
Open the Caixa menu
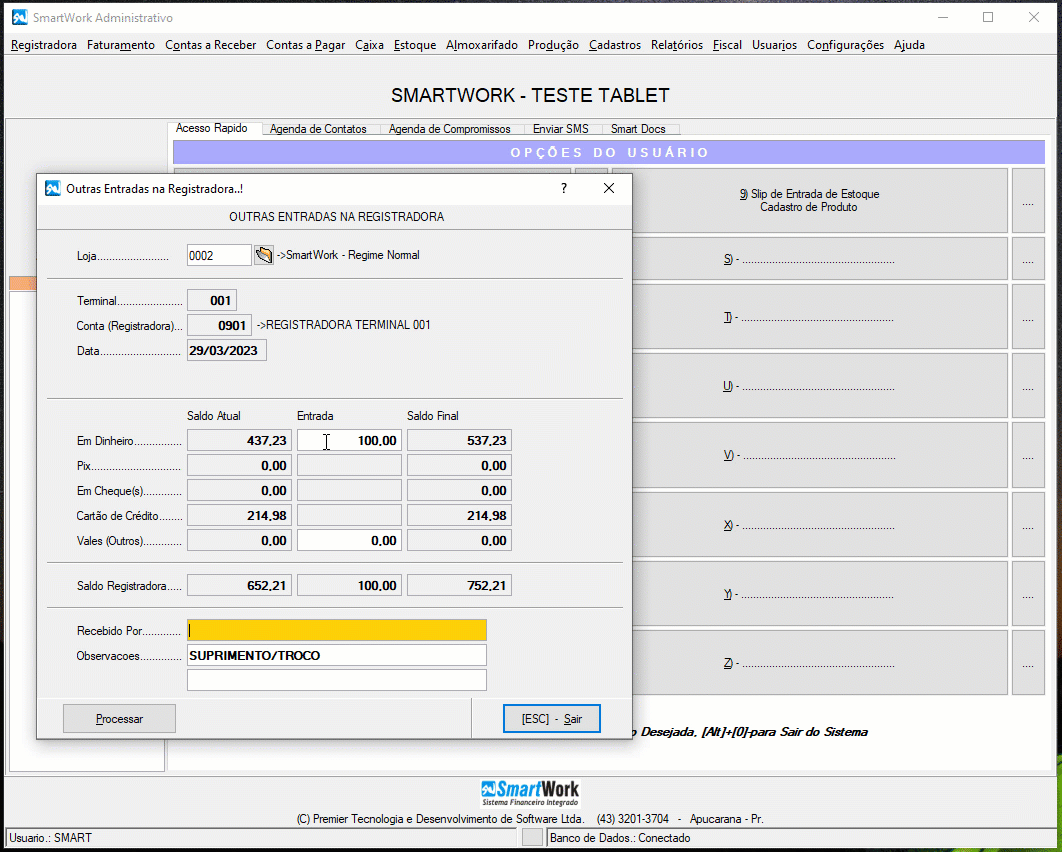[369, 45]
